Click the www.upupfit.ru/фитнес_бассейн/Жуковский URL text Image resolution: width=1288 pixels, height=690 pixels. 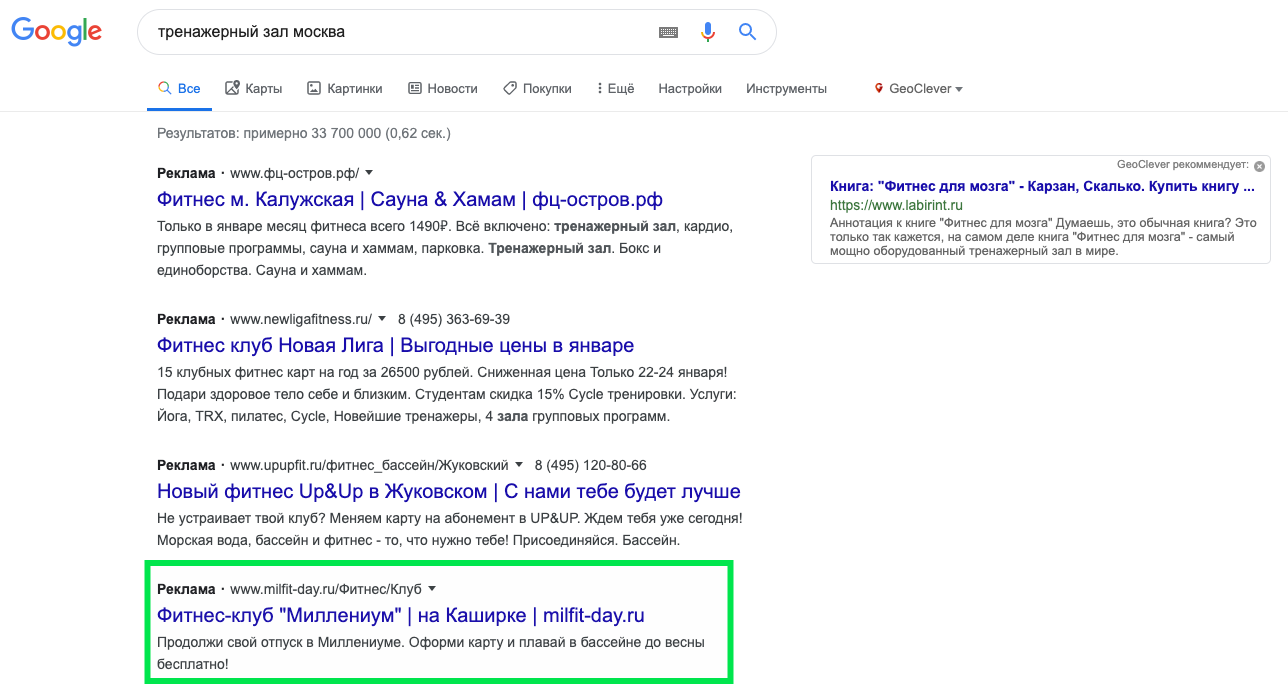tap(369, 465)
